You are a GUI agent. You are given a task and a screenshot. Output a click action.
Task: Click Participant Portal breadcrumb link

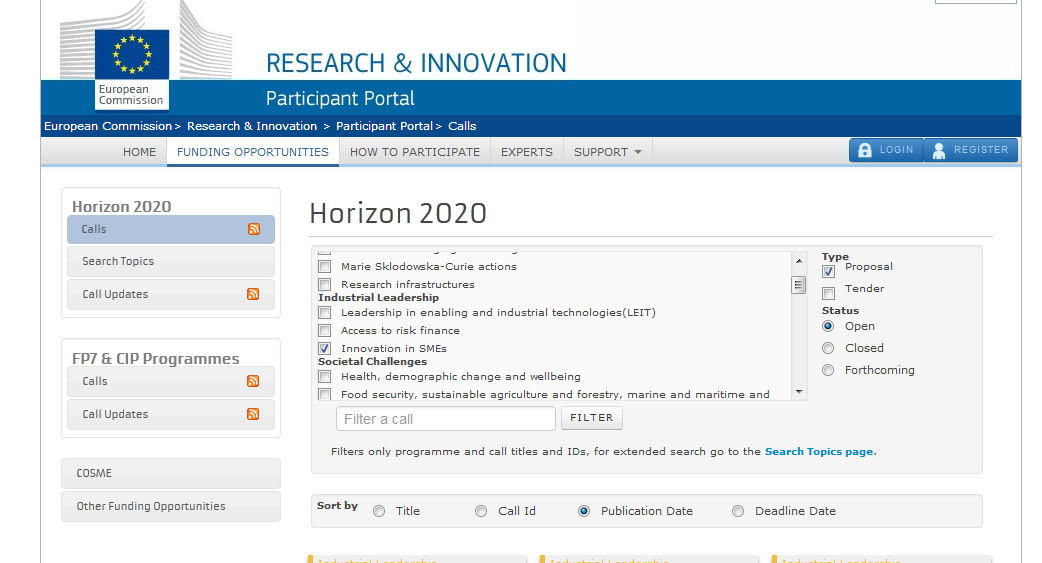[x=384, y=126]
